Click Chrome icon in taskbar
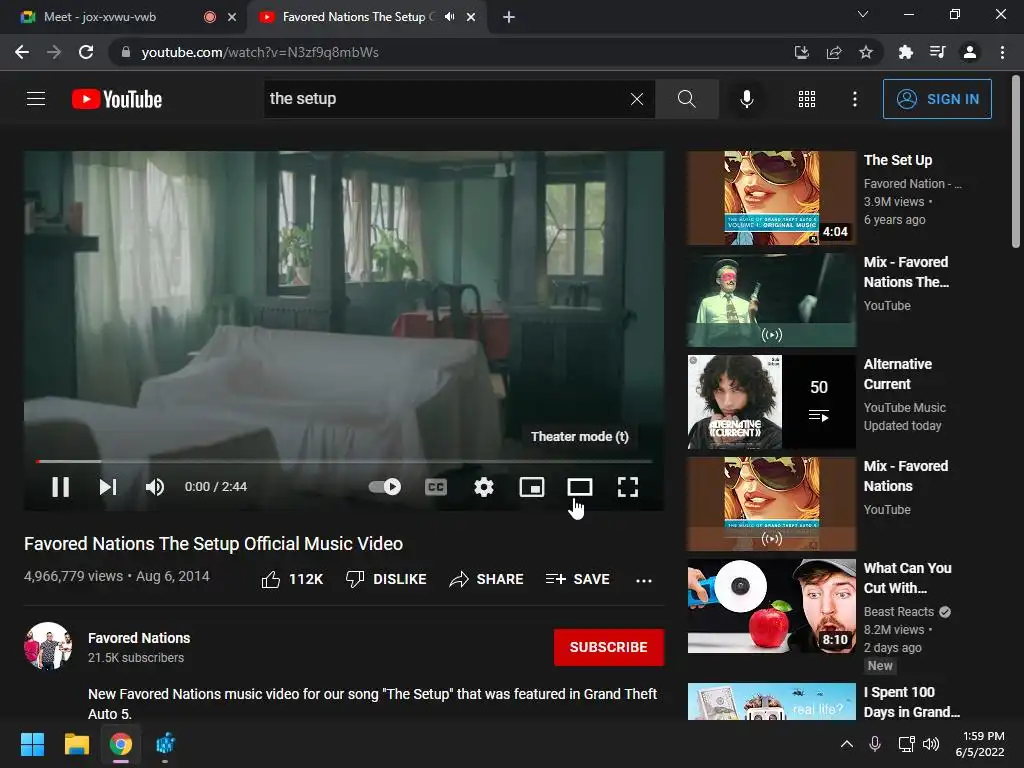The width and height of the screenshot is (1024, 768). [121, 744]
